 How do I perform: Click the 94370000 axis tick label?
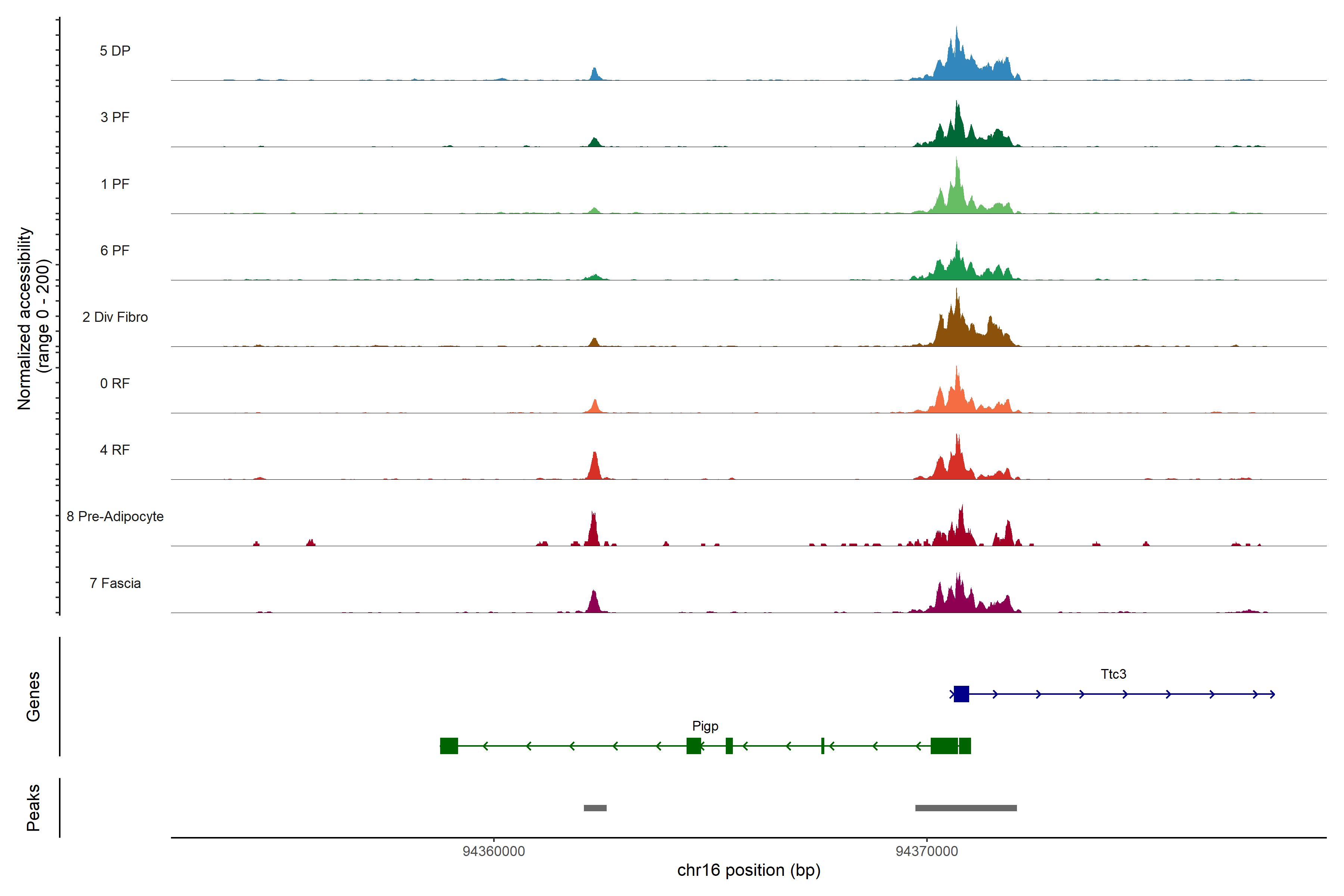pos(926,852)
